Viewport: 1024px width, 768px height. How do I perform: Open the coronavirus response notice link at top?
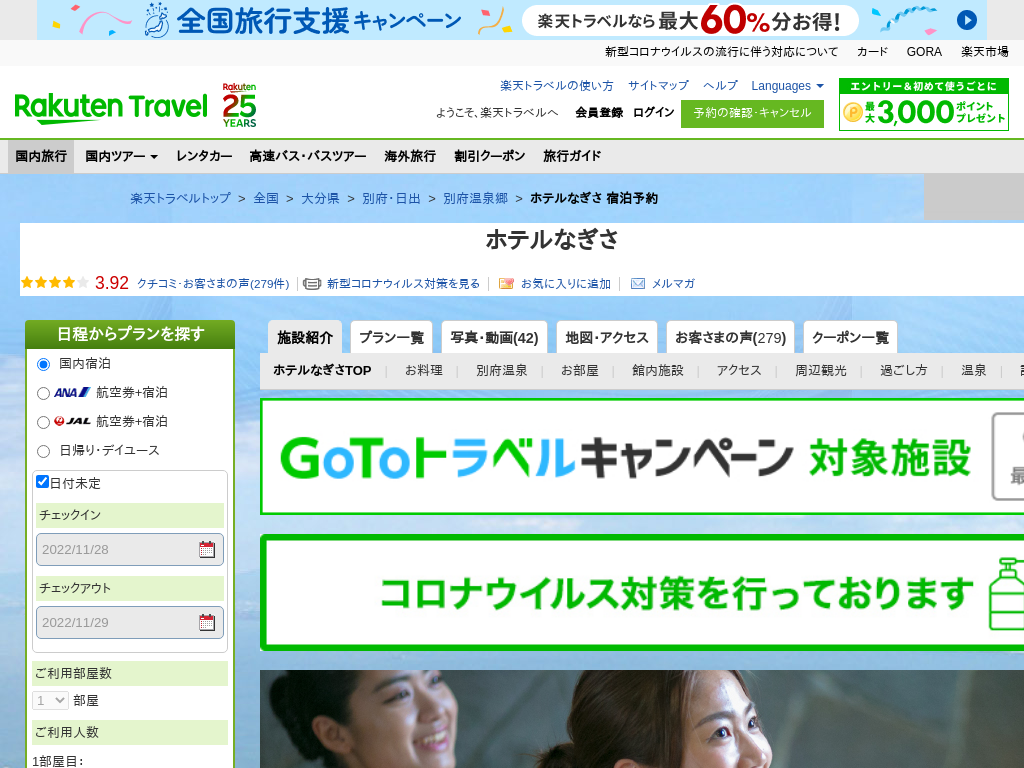[x=722, y=52]
